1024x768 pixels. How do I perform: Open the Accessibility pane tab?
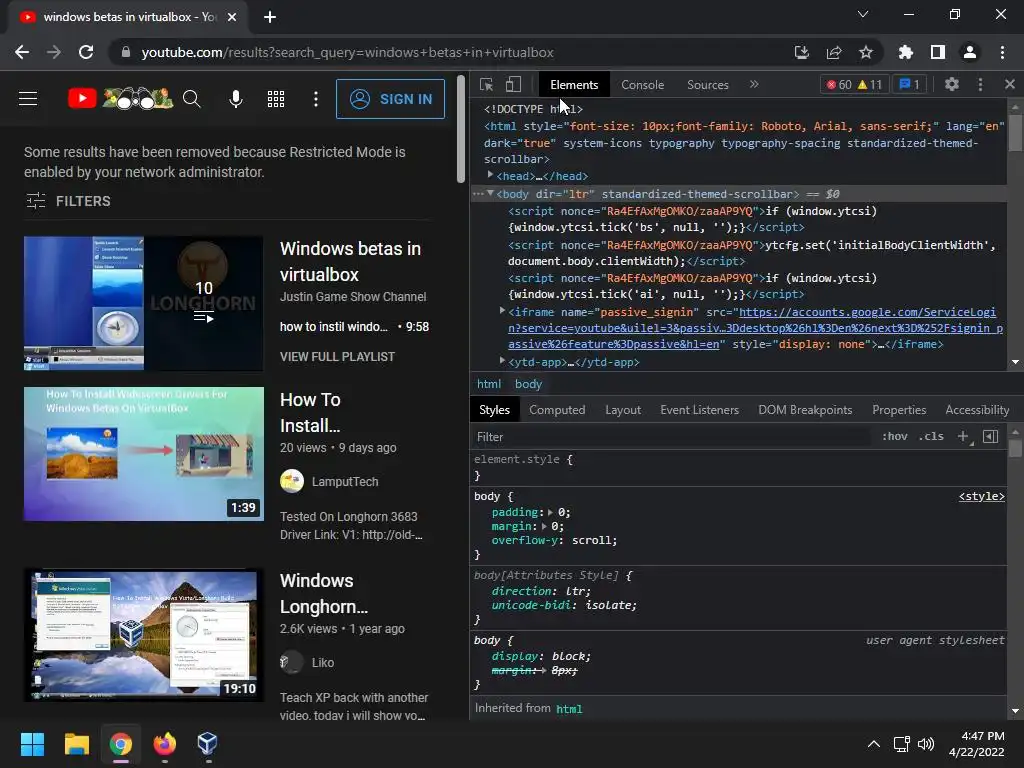[x=977, y=410]
